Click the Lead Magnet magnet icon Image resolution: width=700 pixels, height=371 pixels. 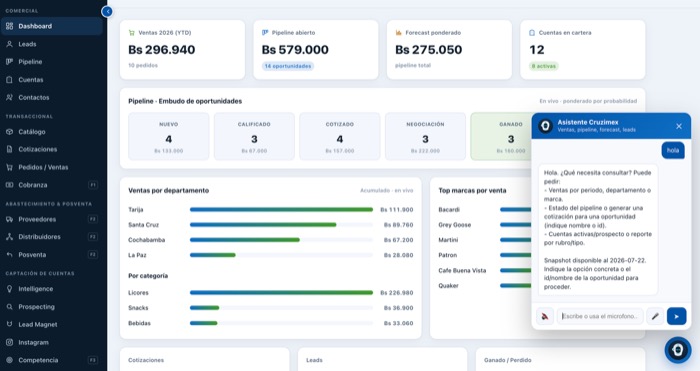(x=9, y=325)
